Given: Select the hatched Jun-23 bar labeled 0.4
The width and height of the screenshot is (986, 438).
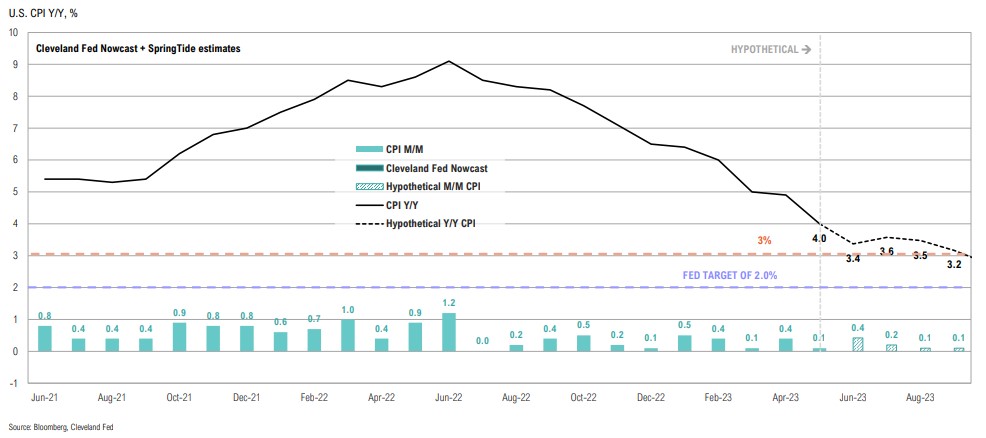Looking at the screenshot, I should pos(858,344).
